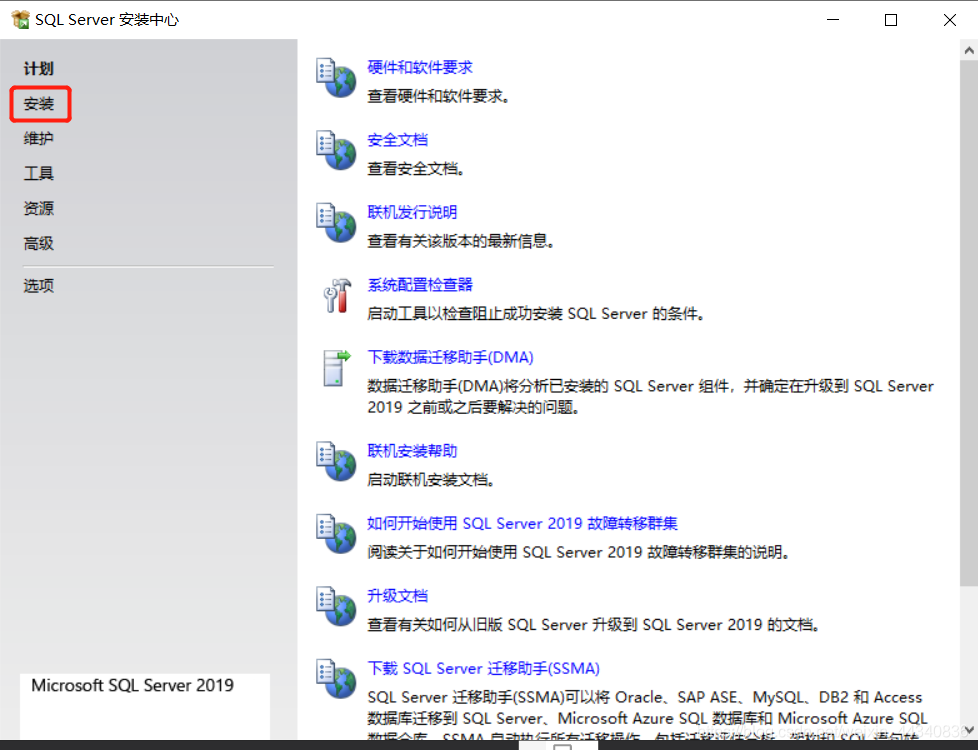The width and height of the screenshot is (978, 750).
Task: Open the 维护 section
Action: [x=39, y=139]
